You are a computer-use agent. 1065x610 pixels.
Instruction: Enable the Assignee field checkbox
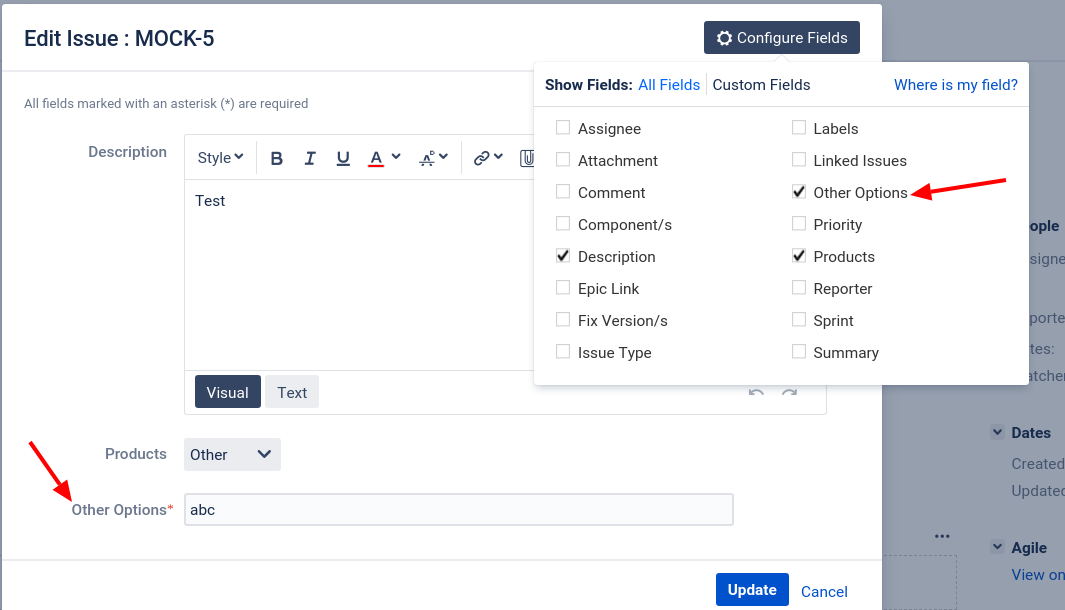[x=563, y=128]
